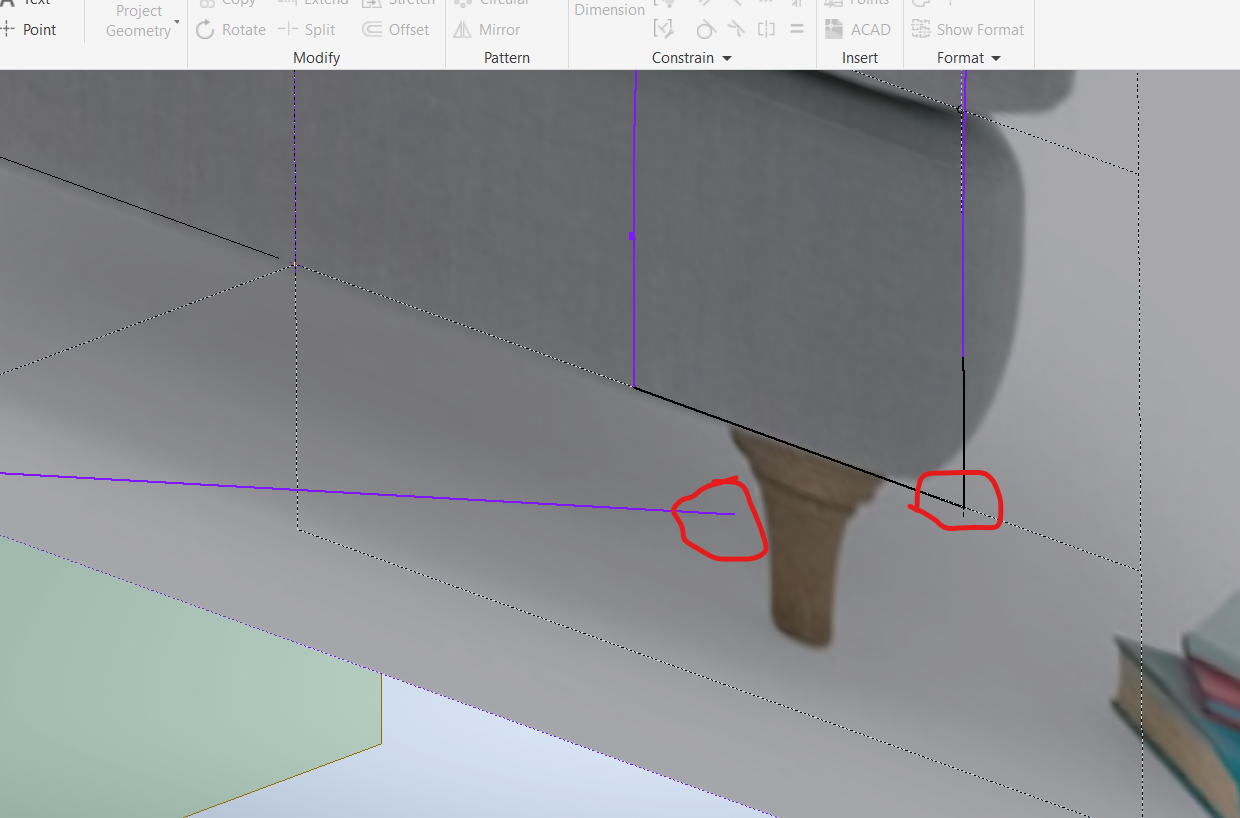
Task: Expand the Project Geometry dropdown
Action: coord(177,19)
